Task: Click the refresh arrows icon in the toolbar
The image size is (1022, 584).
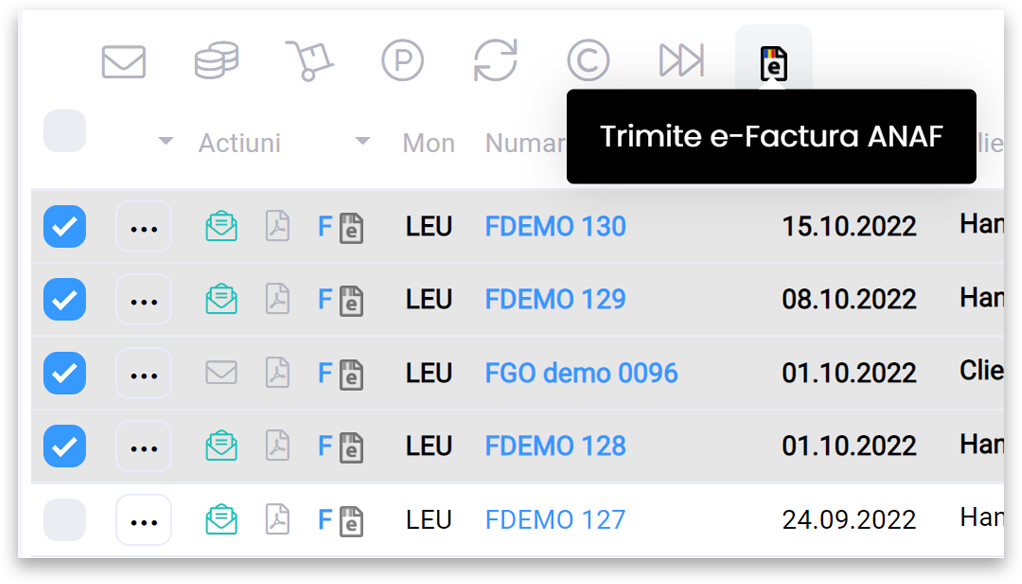Action: [495, 60]
